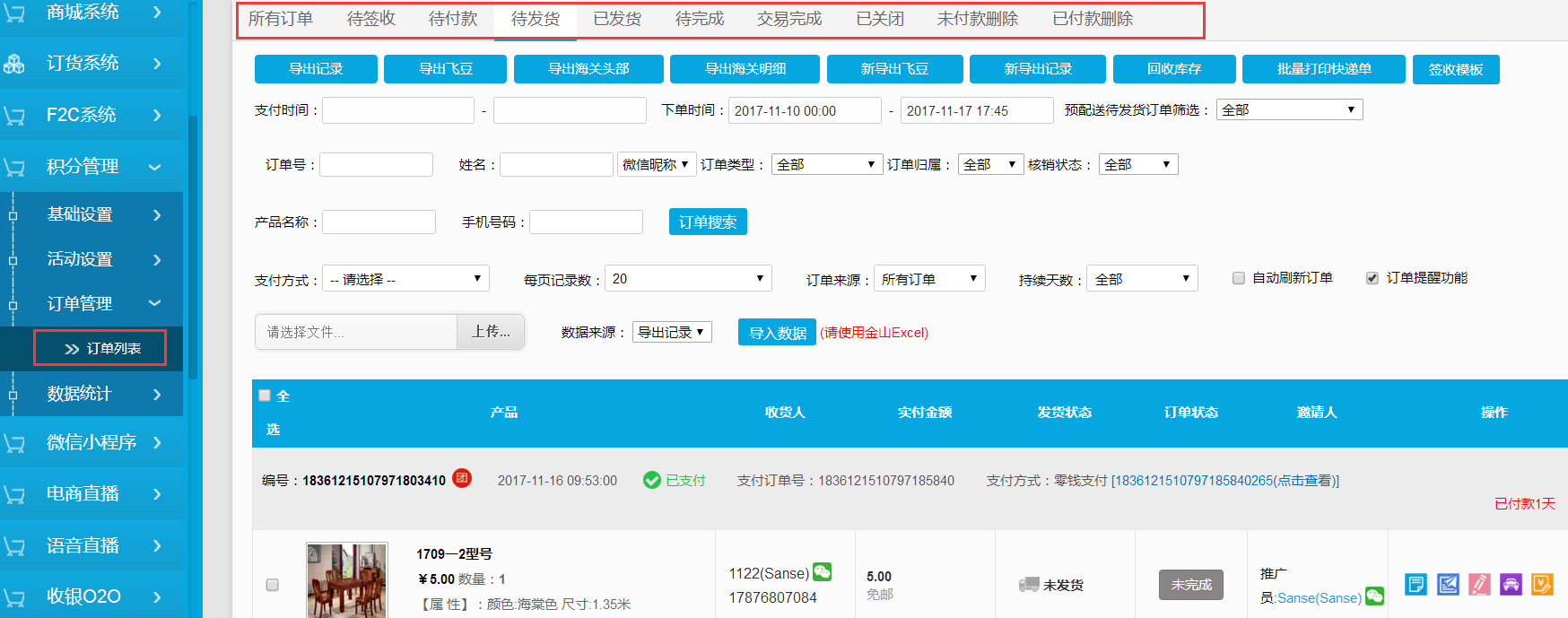This screenshot has width=1568, height=618.
Task: Click the cart icon beside 收银O2O
Action: tap(14, 596)
